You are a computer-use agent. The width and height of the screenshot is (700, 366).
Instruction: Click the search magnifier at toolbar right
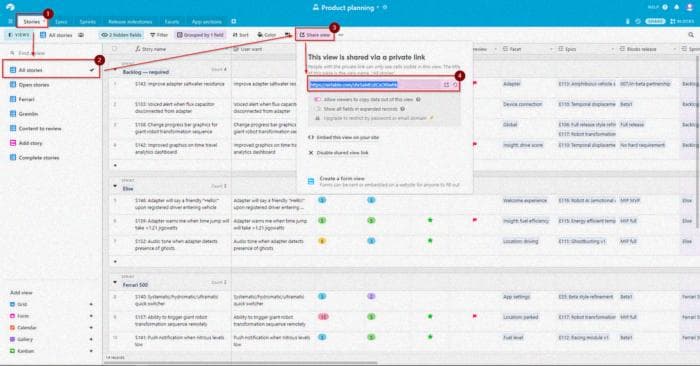pyautogui.click(x=691, y=35)
